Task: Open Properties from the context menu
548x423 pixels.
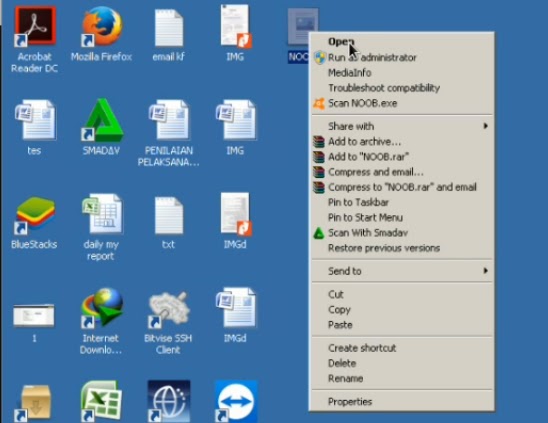Action: click(402, 402)
